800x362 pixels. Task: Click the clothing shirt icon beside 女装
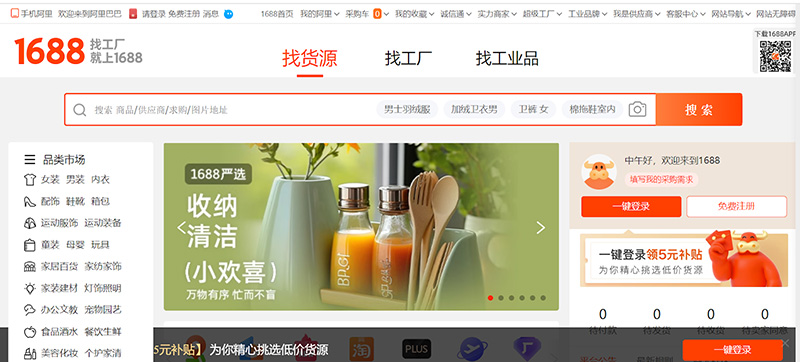[30, 179]
